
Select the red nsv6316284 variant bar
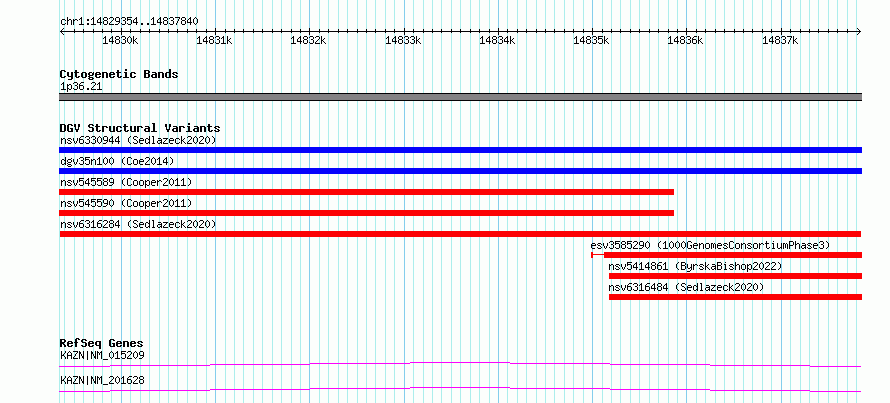pos(460,234)
